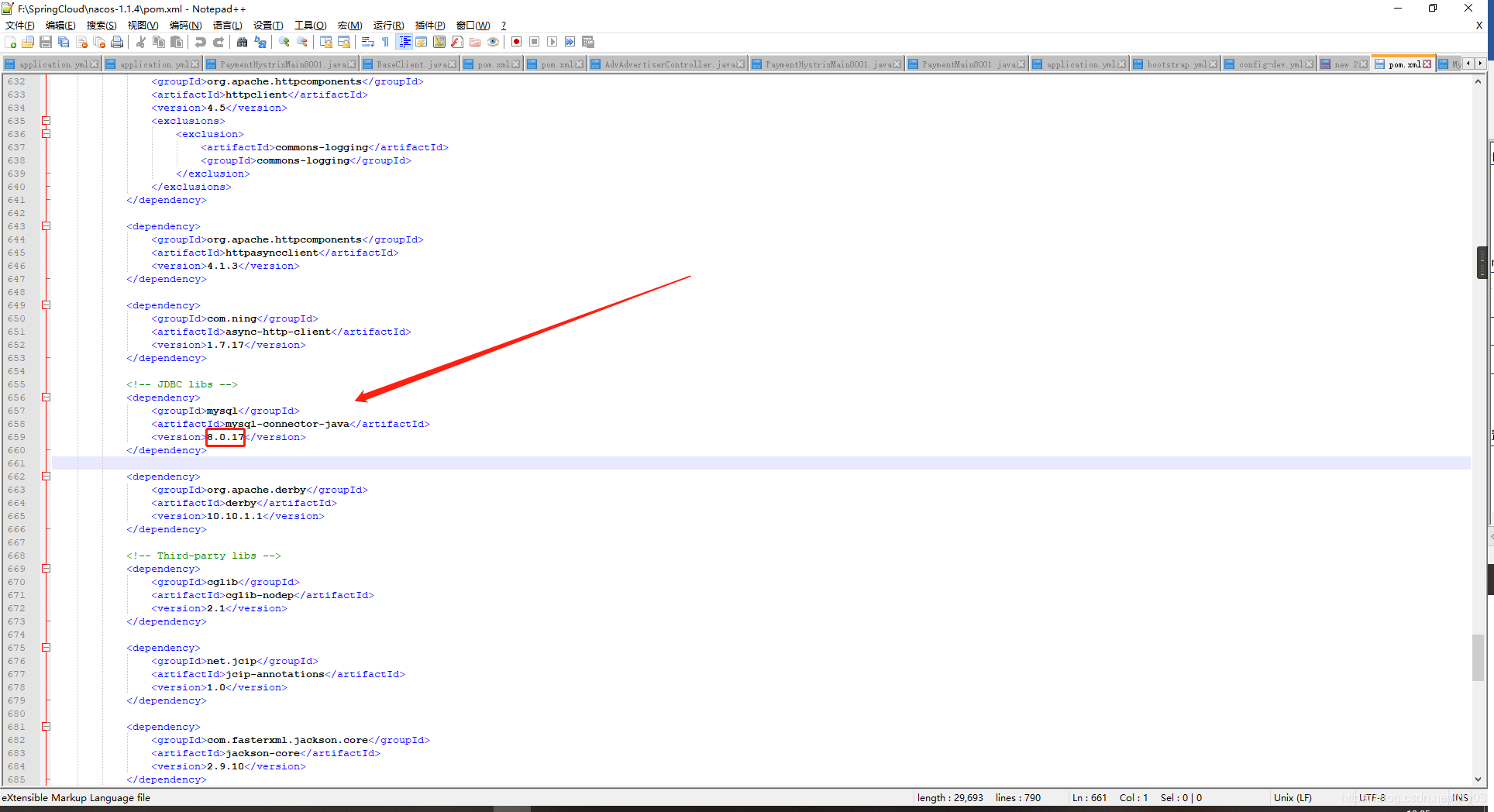
Task: Click line number 661 in margin
Action: click(16, 463)
